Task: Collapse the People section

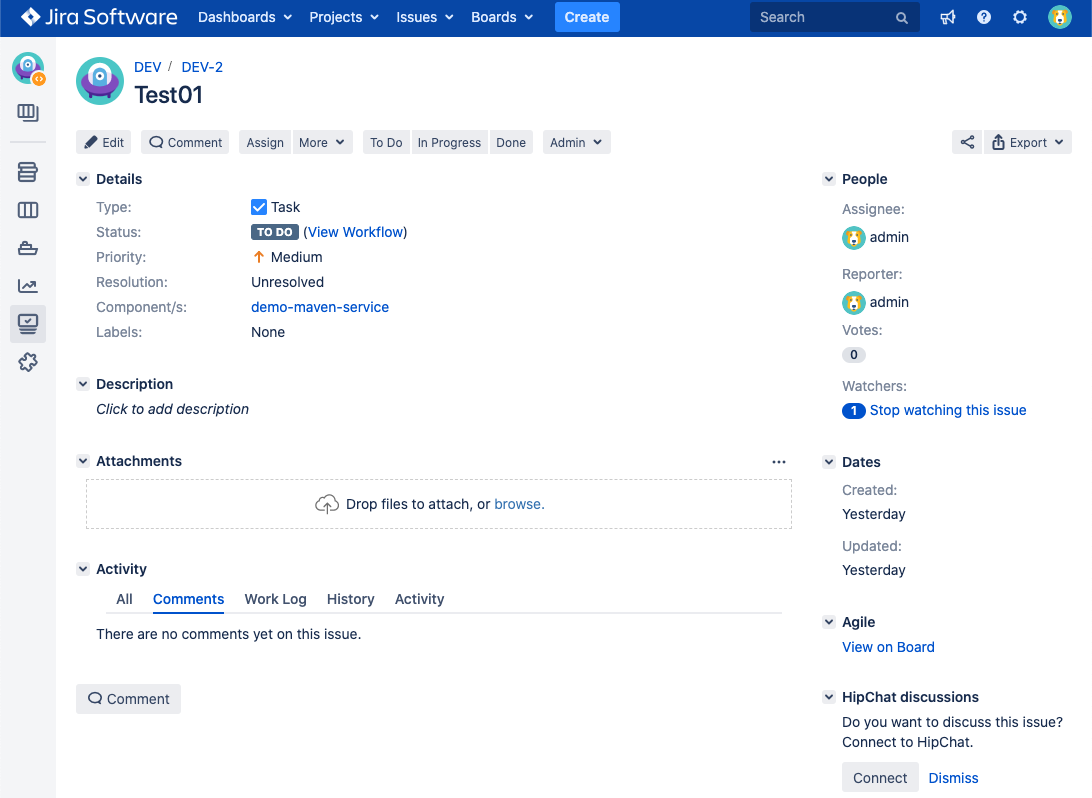Action: point(829,179)
